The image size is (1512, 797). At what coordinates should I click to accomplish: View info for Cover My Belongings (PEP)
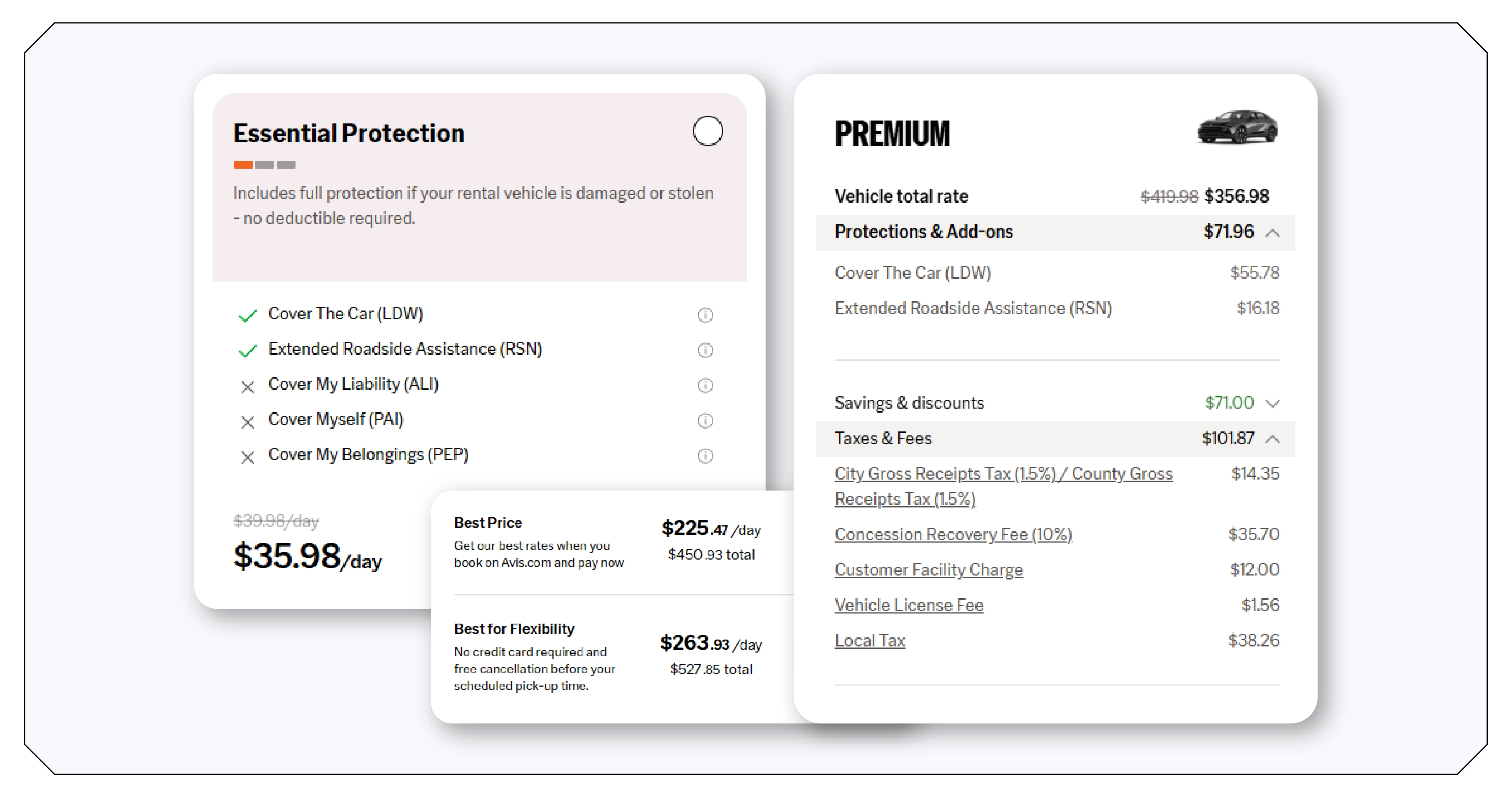705,456
